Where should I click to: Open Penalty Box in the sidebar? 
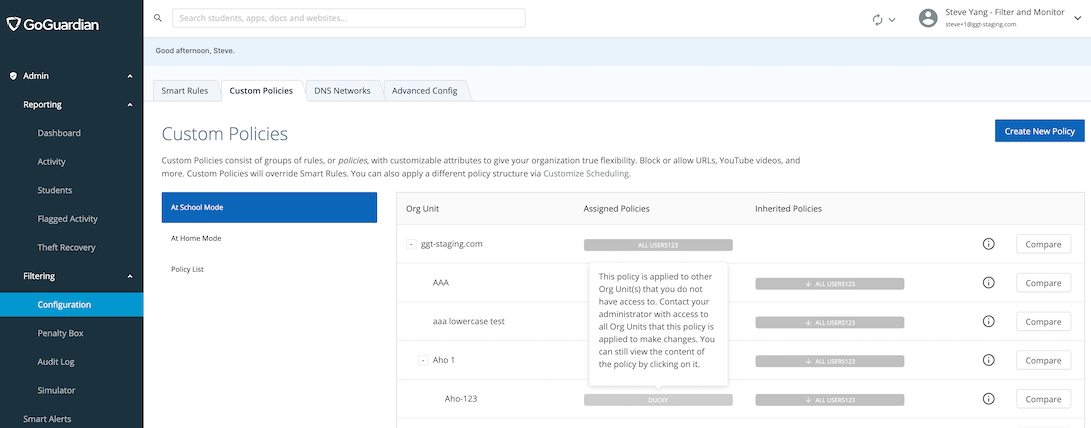pyautogui.click(x=61, y=333)
